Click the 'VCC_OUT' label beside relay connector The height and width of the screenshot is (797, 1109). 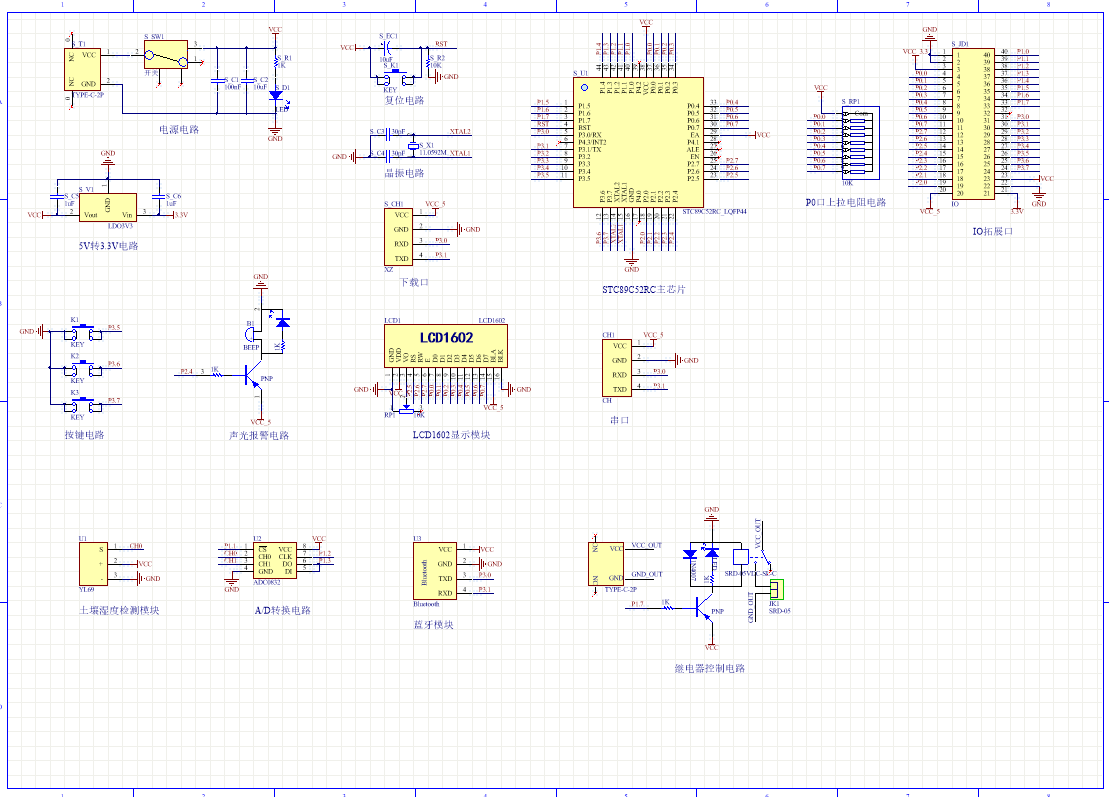pos(646,545)
